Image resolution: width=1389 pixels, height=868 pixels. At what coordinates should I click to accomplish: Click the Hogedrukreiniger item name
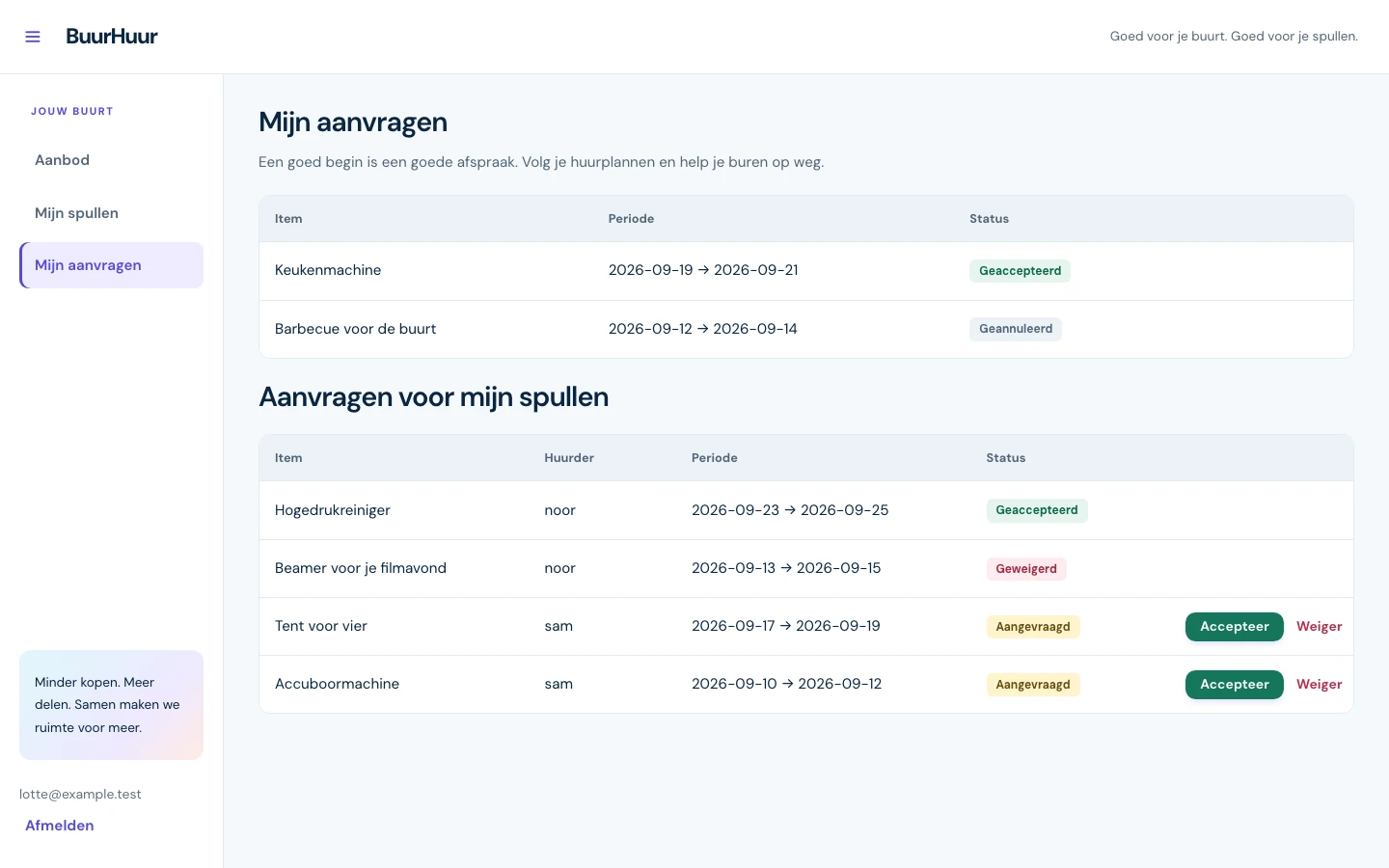click(333, 510)
